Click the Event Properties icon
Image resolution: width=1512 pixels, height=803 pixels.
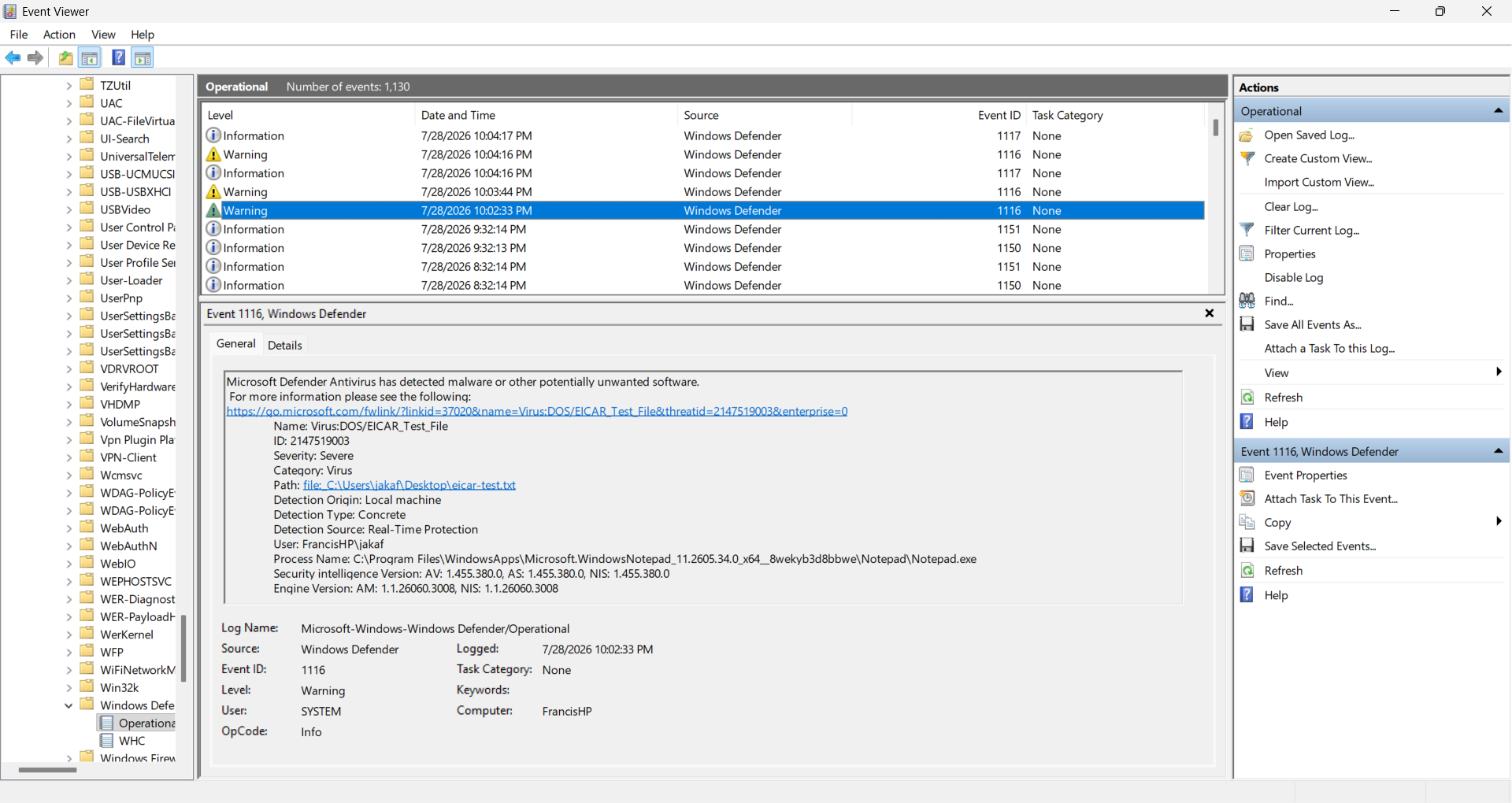pyautogui.click(x=1247, y=475)
